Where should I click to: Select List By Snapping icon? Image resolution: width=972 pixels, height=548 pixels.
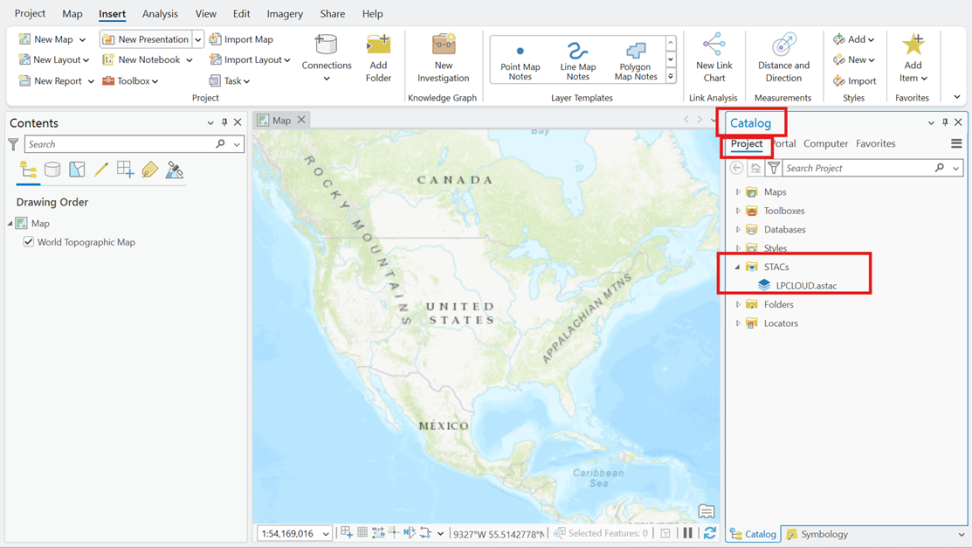[x=125, y=170]
